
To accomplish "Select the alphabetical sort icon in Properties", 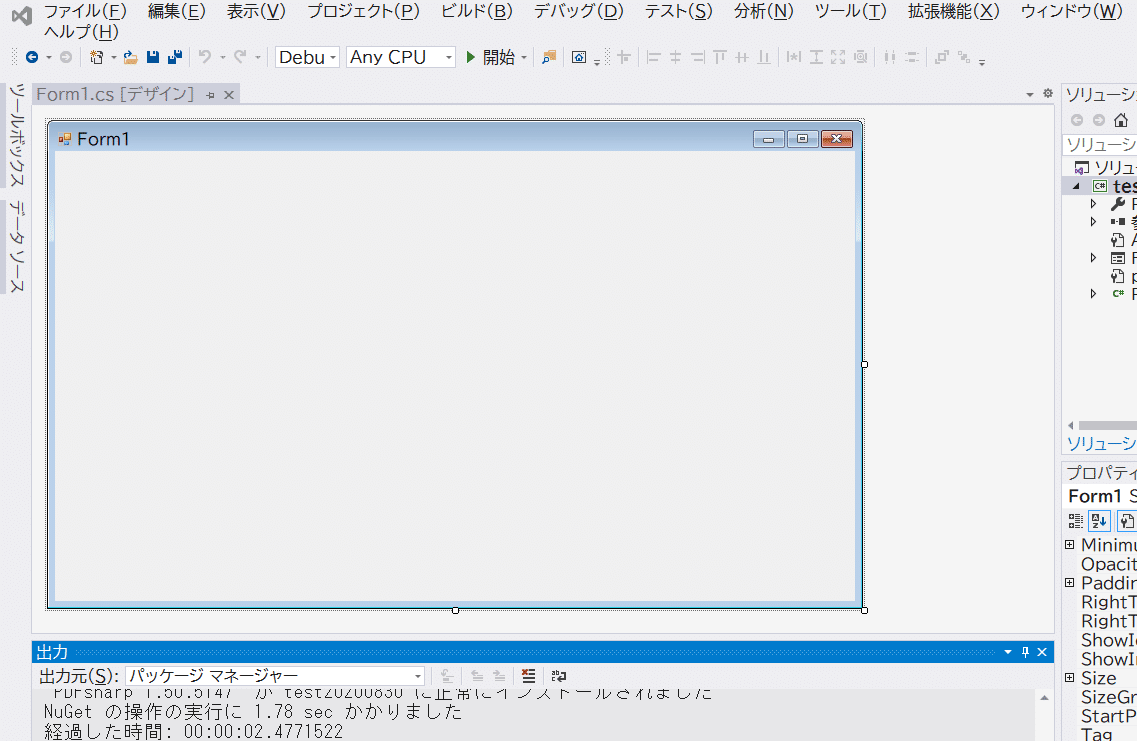I will [x=1099, y=521].
